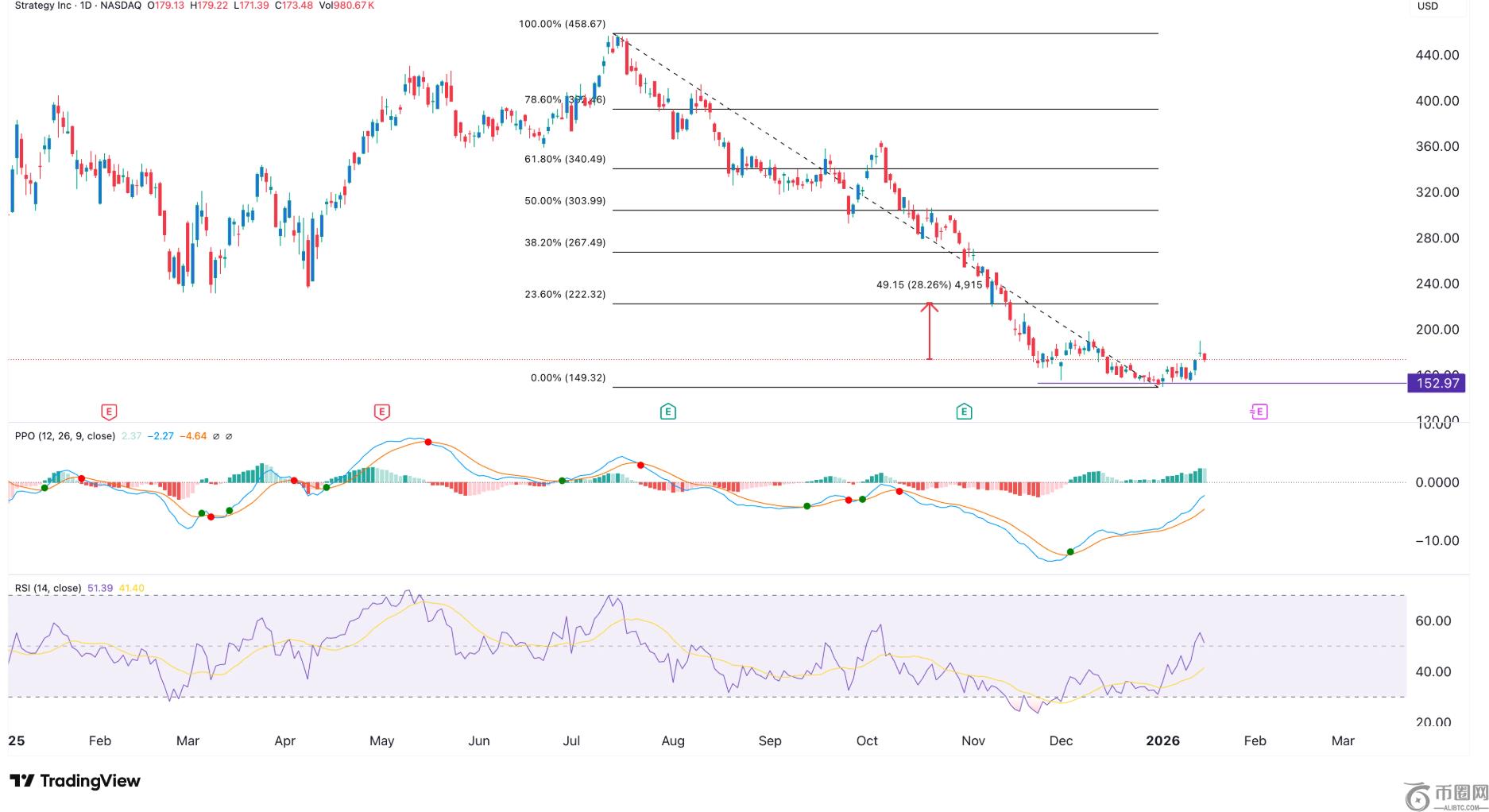This screenshot has width=1489, height=812.
Task: Click the 49.15 (28.26%) measurement label
Action: (x=929, y=284)
